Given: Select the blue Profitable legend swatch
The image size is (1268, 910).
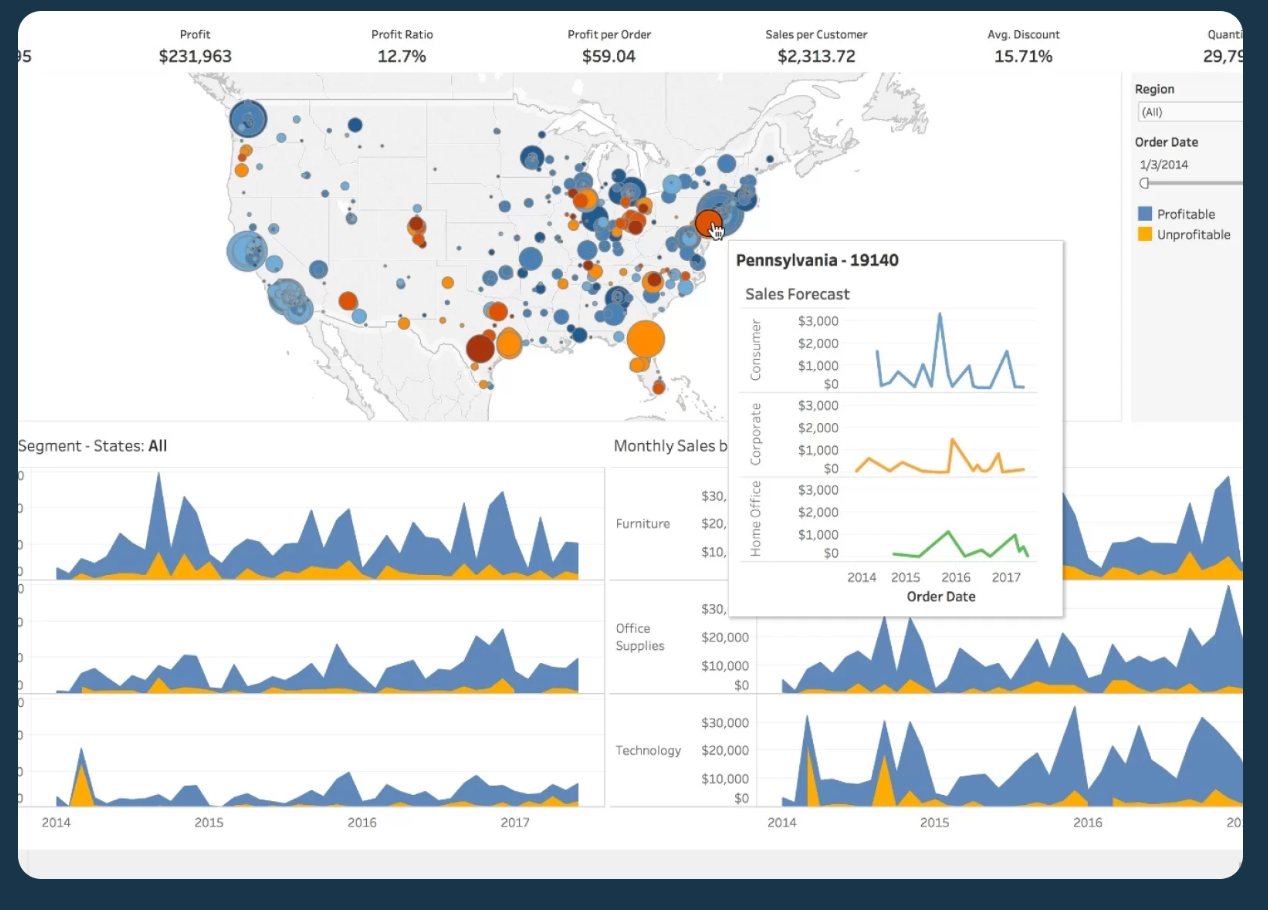Looking at the screenshot, I should pyautogui.click(x=1145, y=214).
